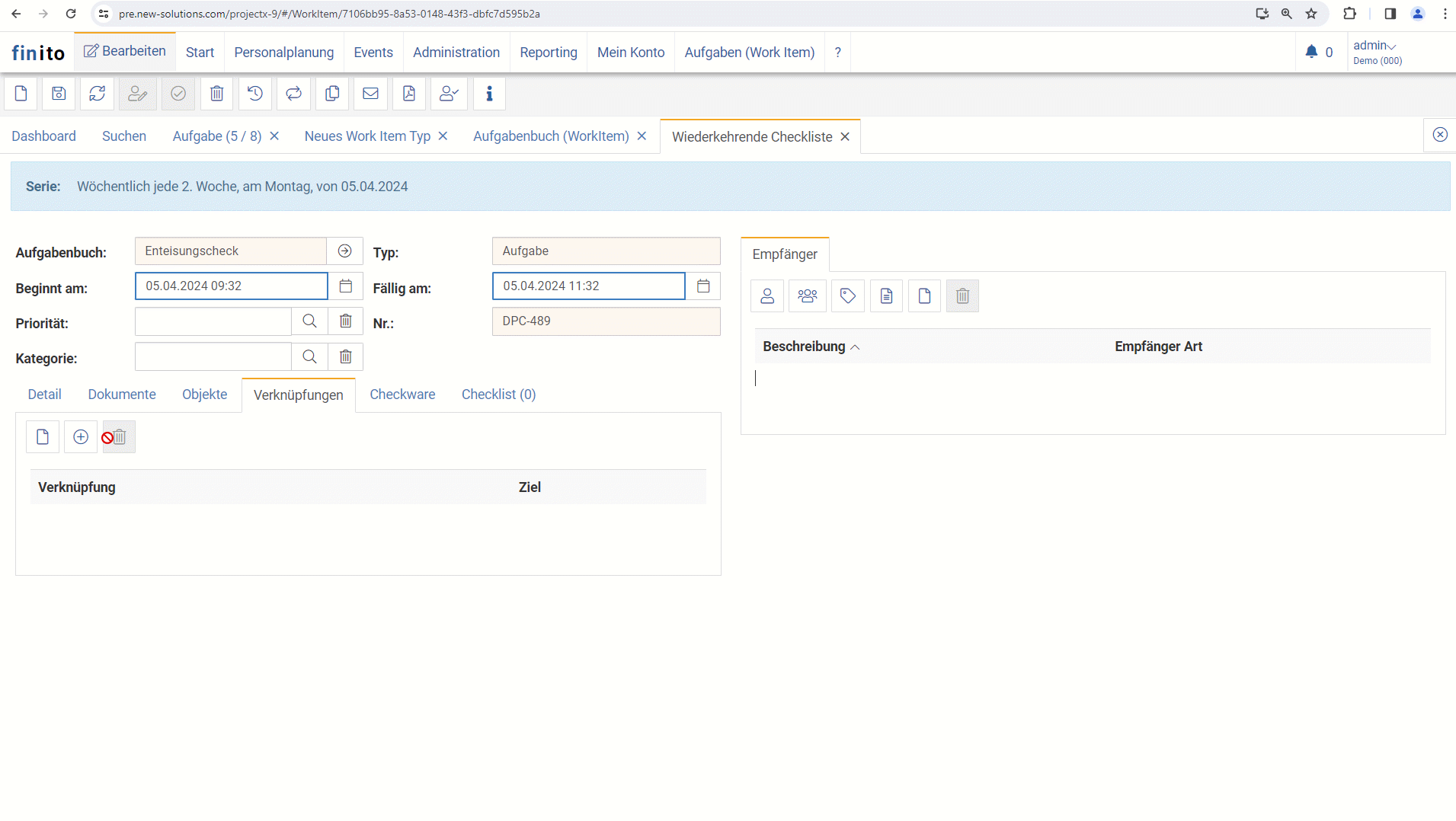Open the Info icon in toolbar
1456x821 pixels.
click(489, 94)
